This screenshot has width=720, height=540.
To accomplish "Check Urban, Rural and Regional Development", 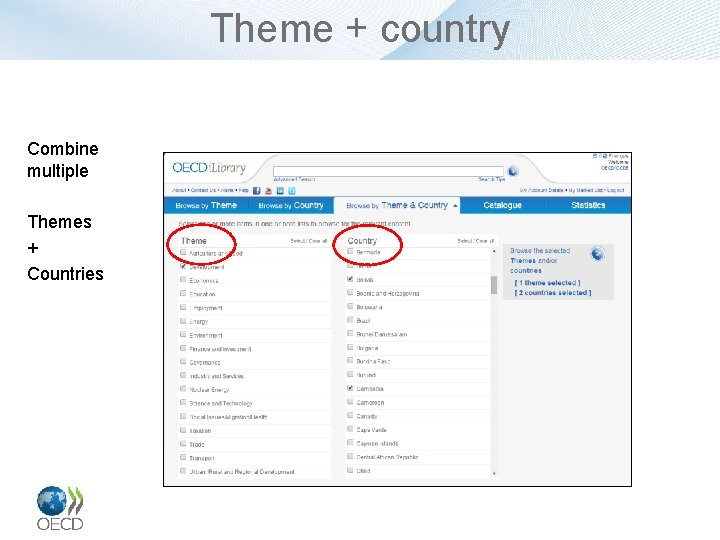I will [183, 471].
